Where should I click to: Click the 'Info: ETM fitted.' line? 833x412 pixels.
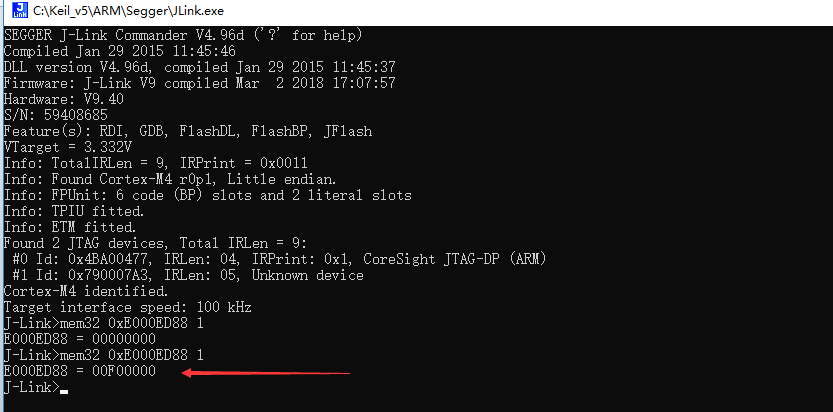click(70, 228)
